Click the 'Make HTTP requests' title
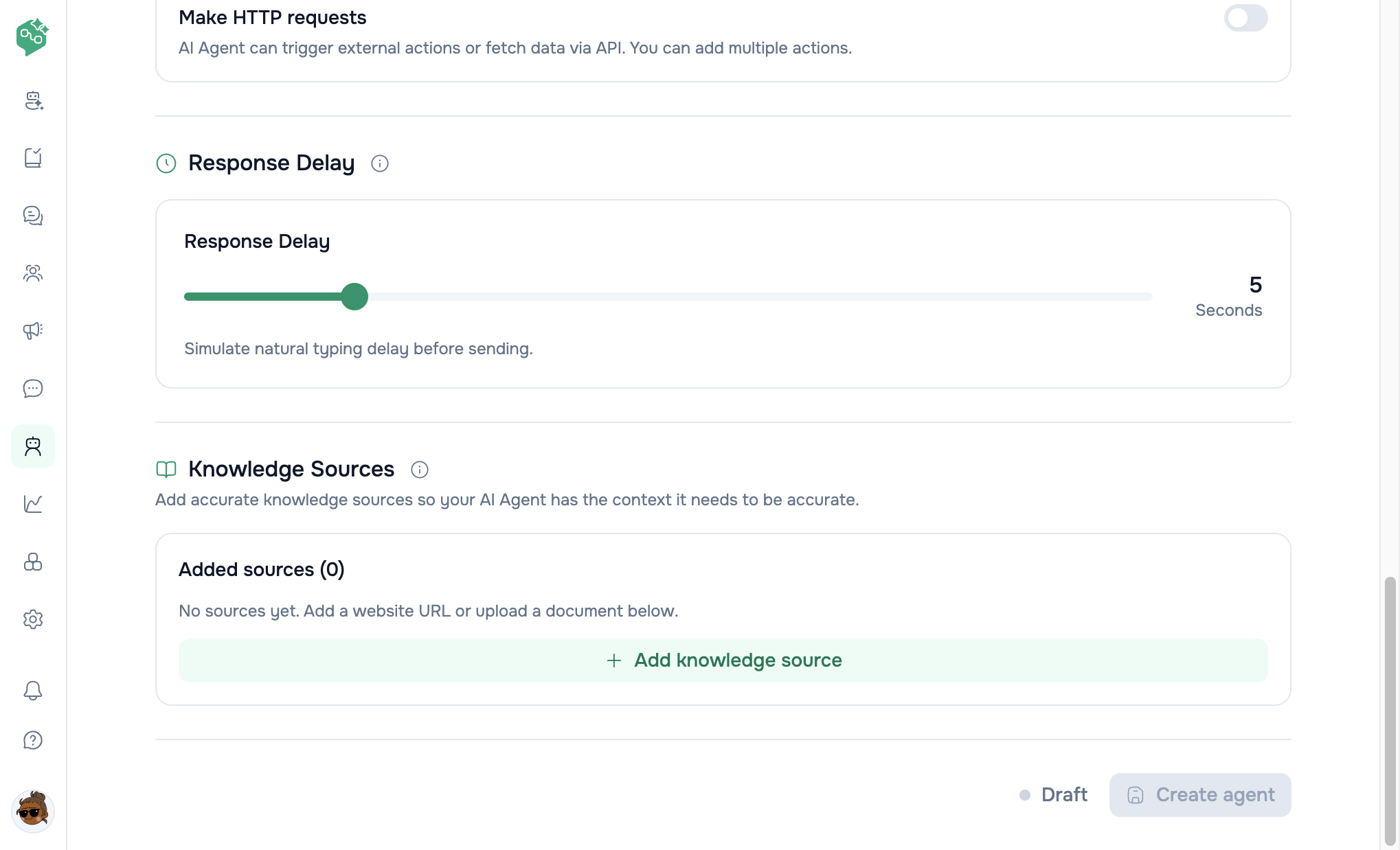1400x850 pixels. [273, 18]
